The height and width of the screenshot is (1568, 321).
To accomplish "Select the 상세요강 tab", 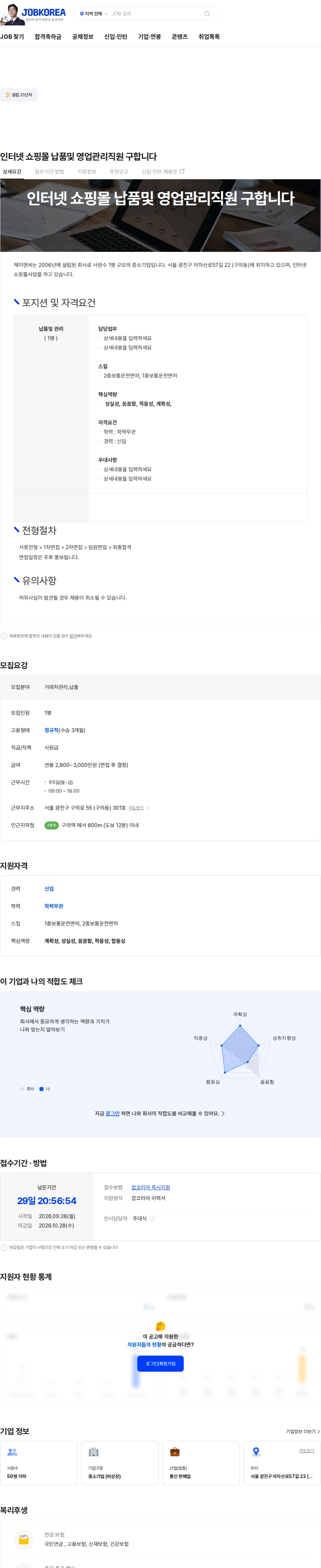I will point(12,172).
